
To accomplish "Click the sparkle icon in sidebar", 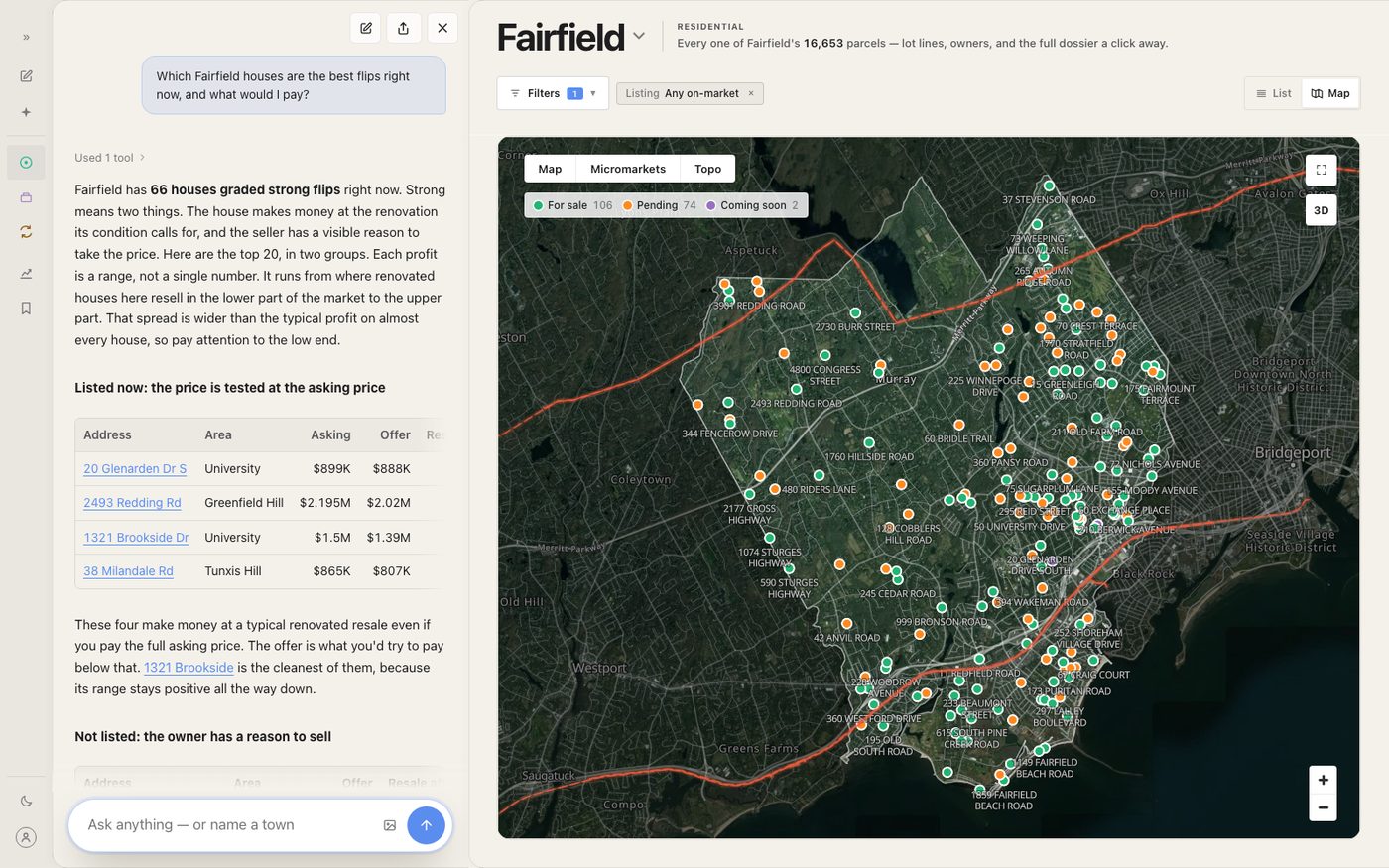I will pos(26,112).
